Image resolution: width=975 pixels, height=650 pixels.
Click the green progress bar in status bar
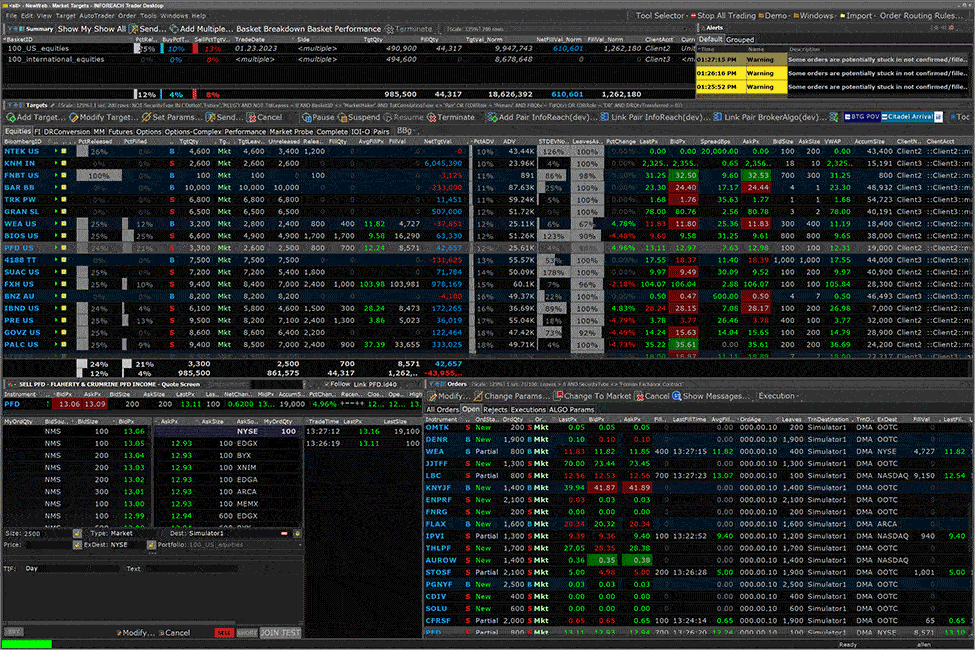pos(26,643)
